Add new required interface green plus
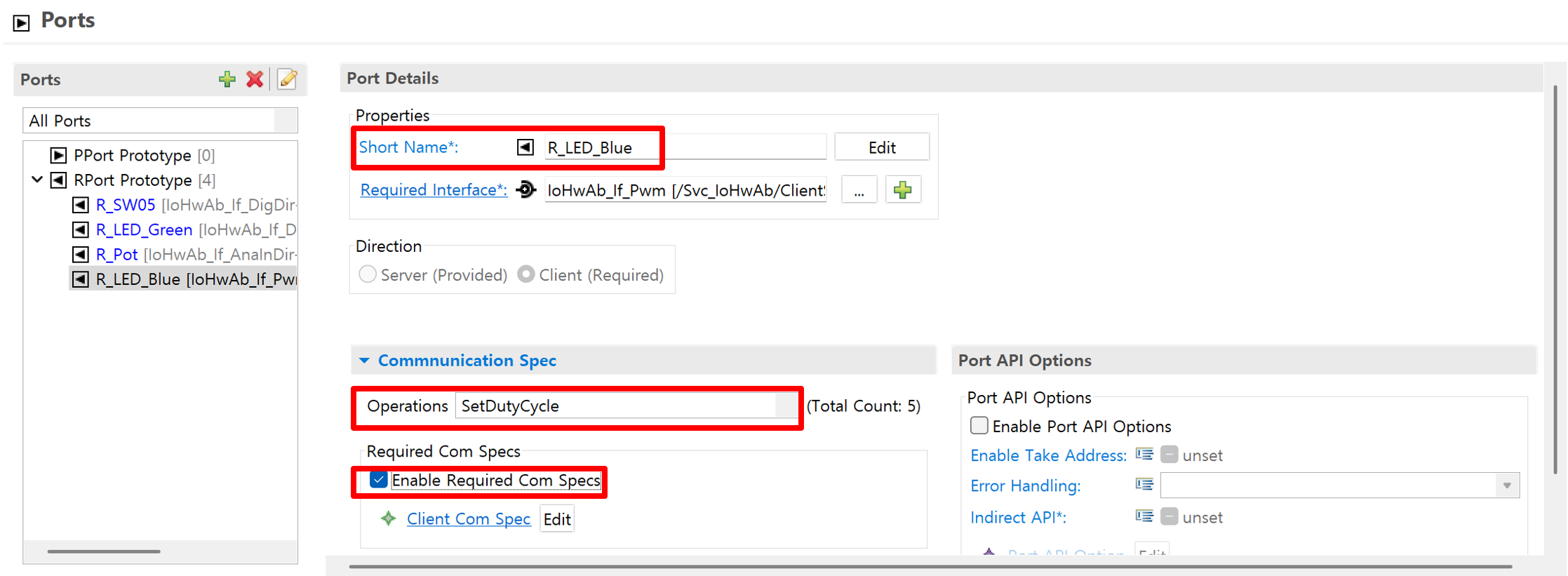 click(903, 189)
